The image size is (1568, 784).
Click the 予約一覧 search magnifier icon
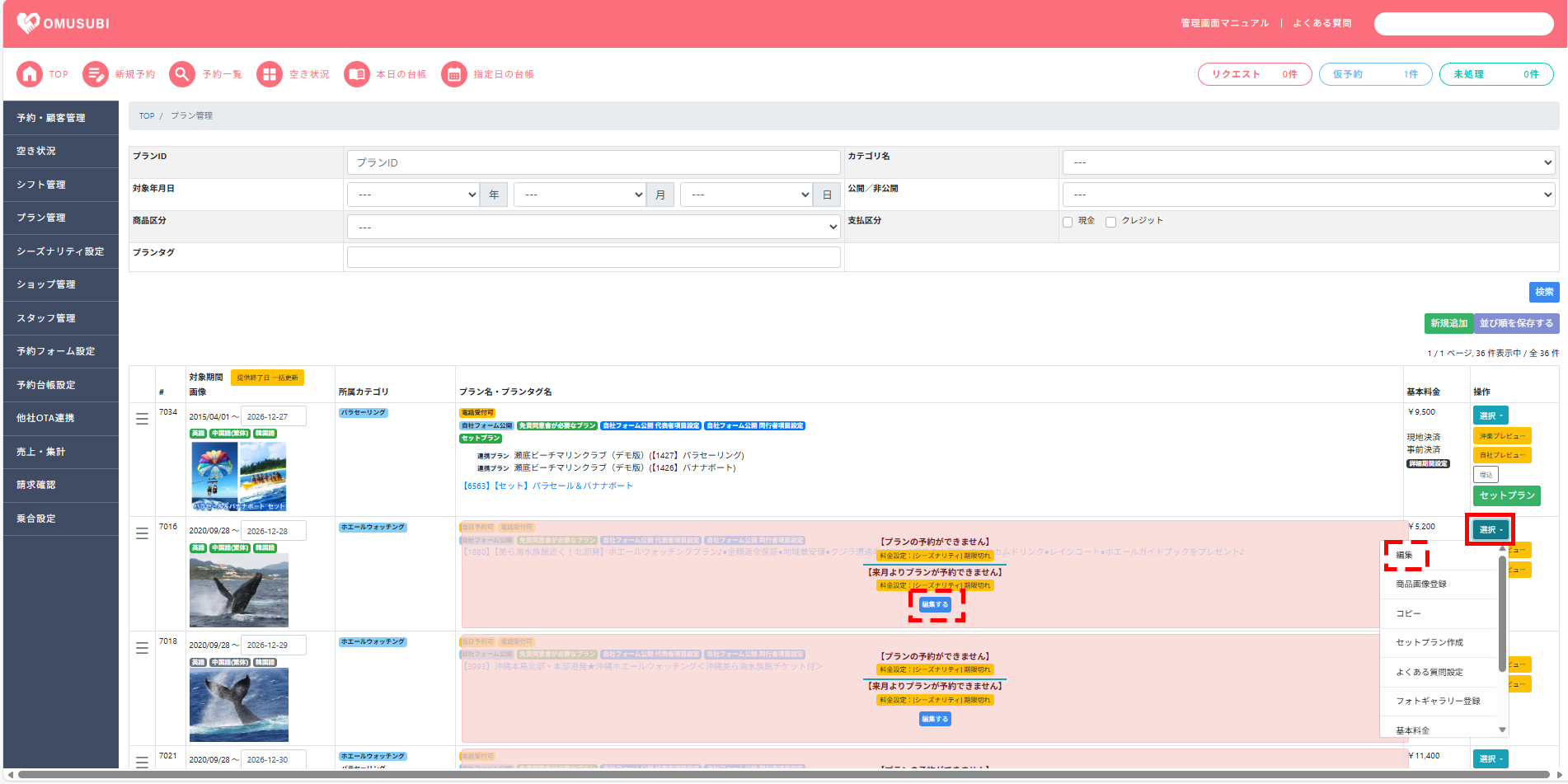[182, 74]
